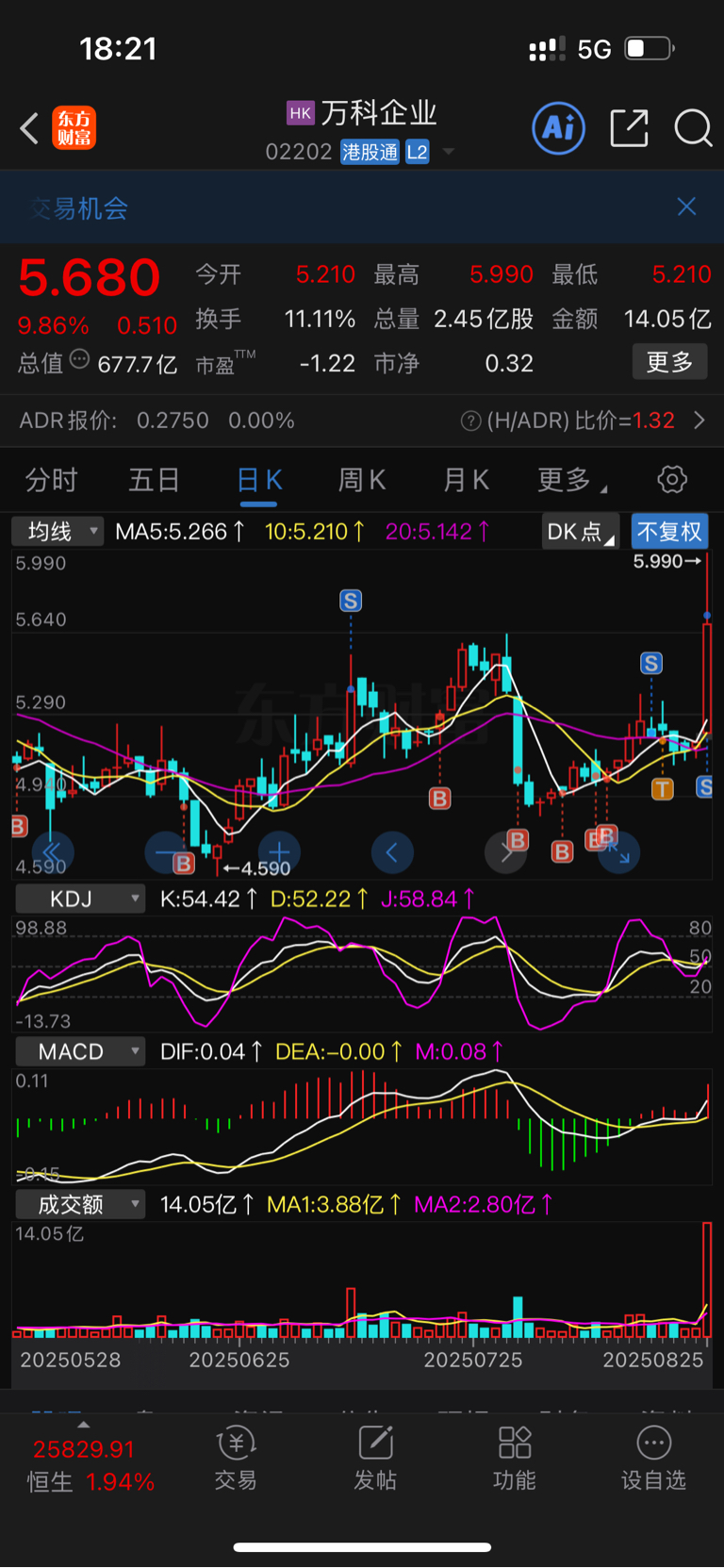Tap the 东方财富 app logo
Image resolution: width=724 pixels, height=1568 pixels.
click(x=74, y=128)
